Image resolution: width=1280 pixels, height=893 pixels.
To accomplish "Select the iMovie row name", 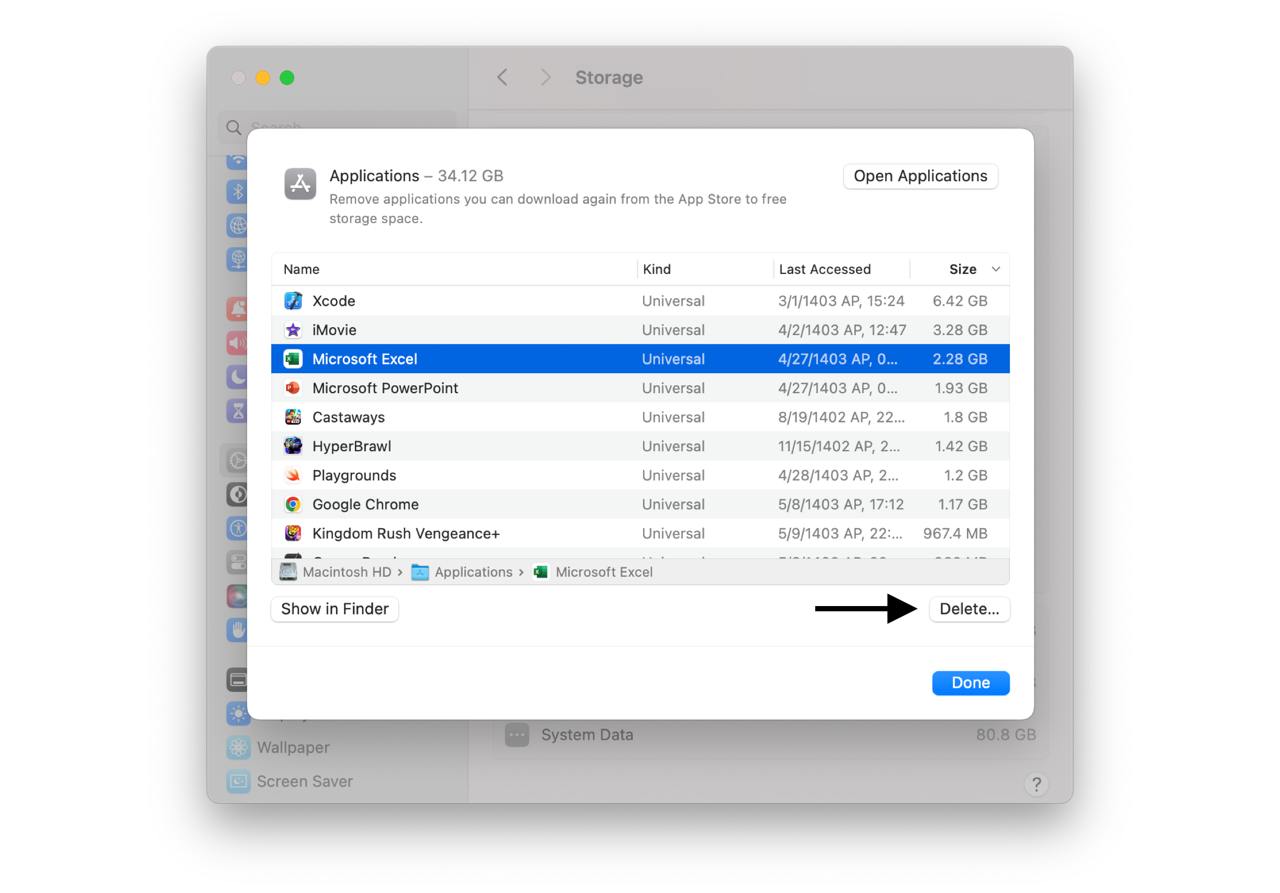I will [x=334, y=330].
